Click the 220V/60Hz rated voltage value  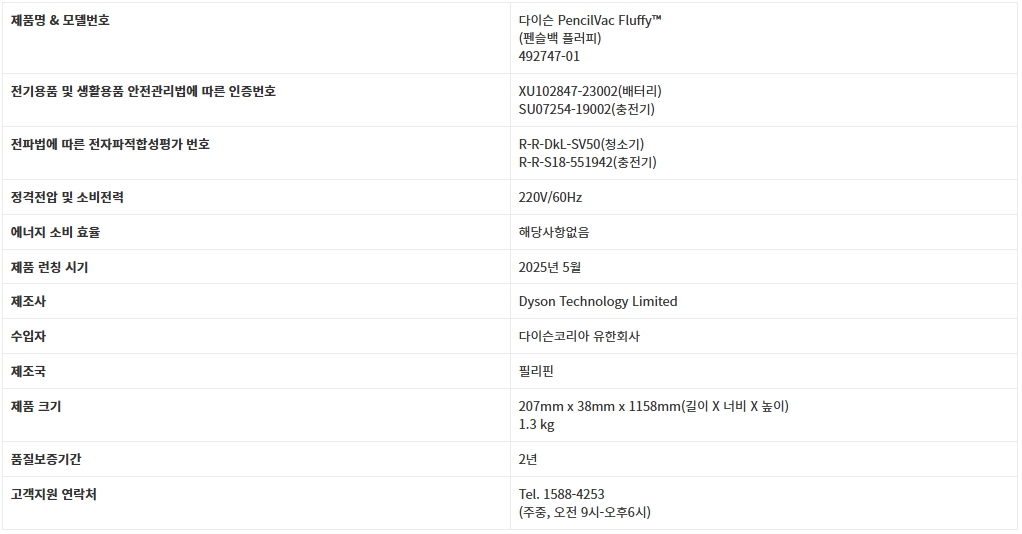550,197
